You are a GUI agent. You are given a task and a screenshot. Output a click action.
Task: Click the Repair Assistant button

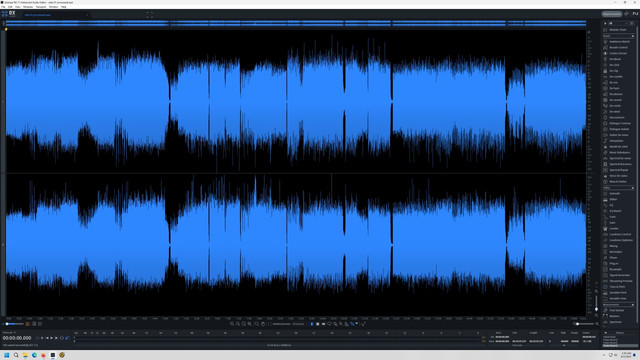click(611, 14)
